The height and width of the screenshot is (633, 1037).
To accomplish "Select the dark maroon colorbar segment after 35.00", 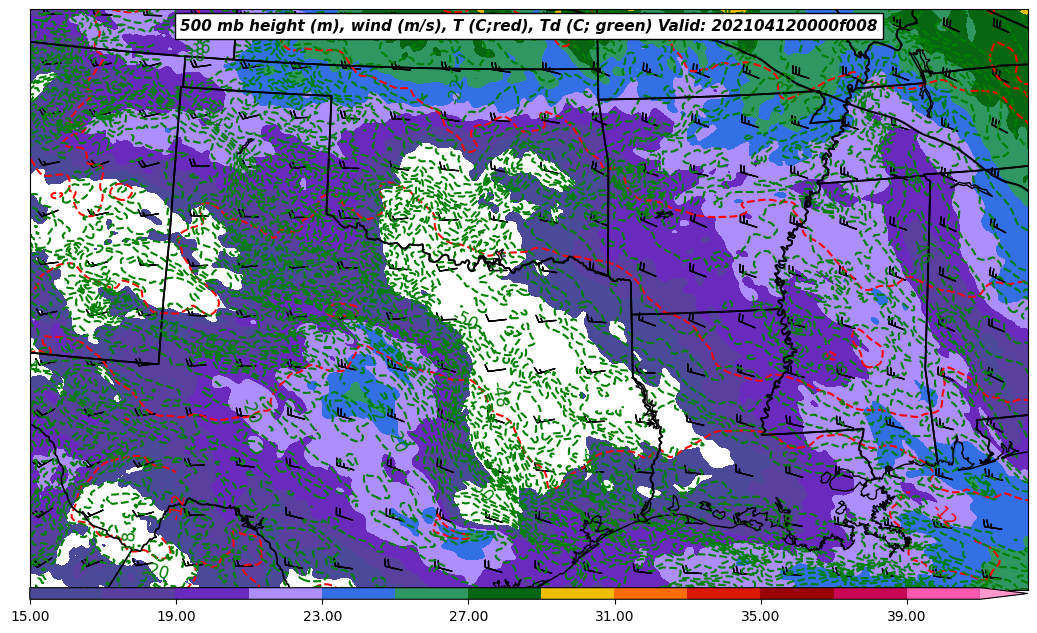I will coord(796,594).
